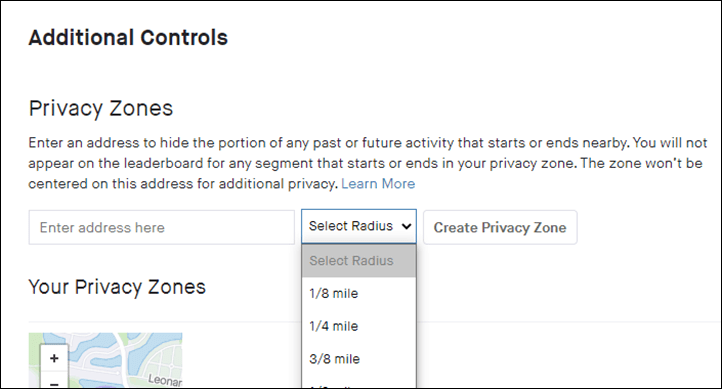Screen dimensions: 722x389
Task: Pick the 3/8 mile radius option
Action: click(359, 359)
